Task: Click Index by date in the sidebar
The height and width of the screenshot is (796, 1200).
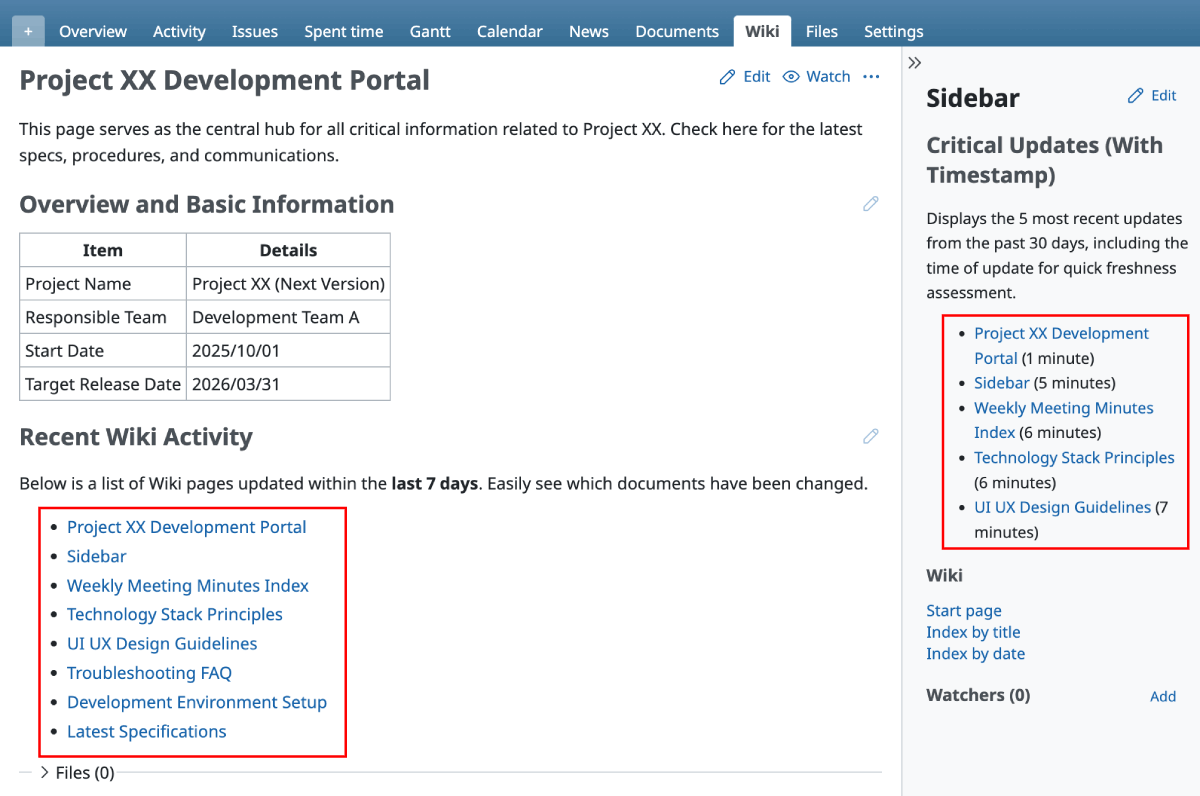Action: click(975, 653)
